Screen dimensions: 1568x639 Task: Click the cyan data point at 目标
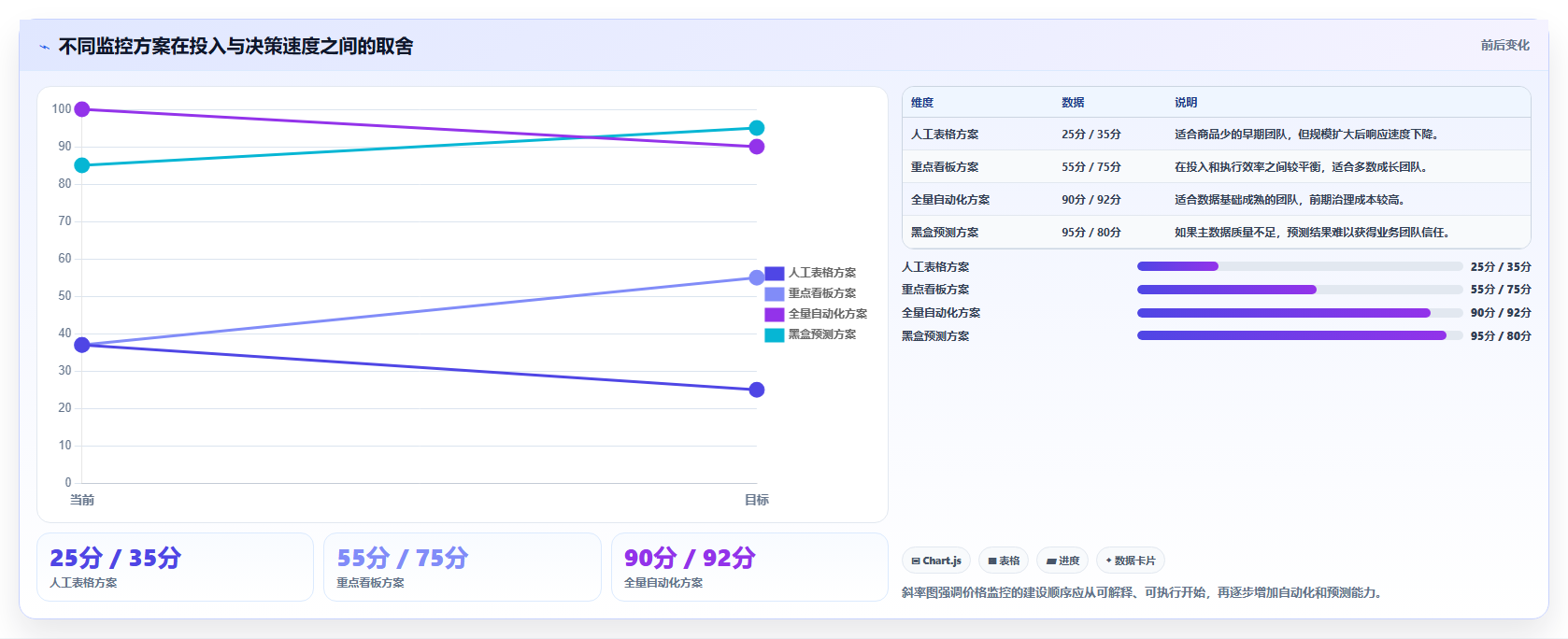(x=757, y=128)
